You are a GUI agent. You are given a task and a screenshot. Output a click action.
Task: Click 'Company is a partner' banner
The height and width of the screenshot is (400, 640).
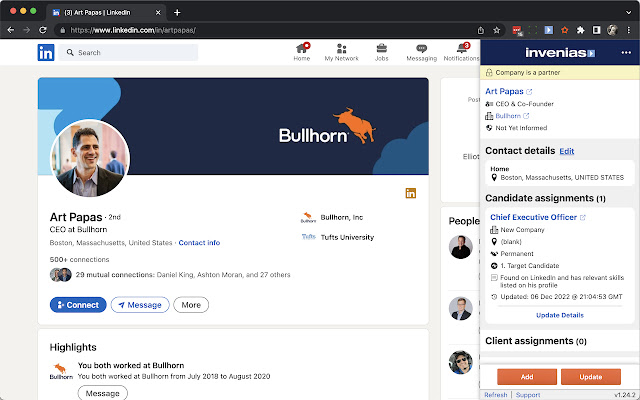pyautogui.click(x=560, y=73)
